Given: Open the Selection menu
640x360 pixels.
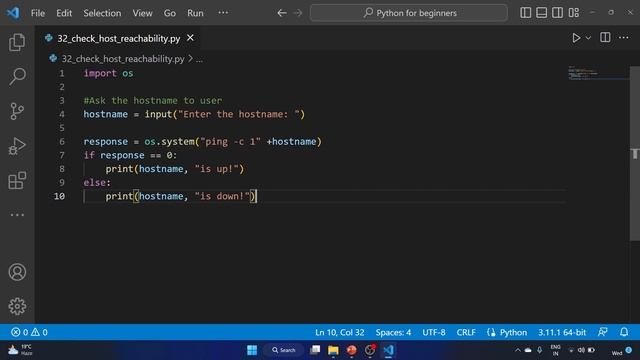Looking at the screenshot, I should (x=102, y=13).
